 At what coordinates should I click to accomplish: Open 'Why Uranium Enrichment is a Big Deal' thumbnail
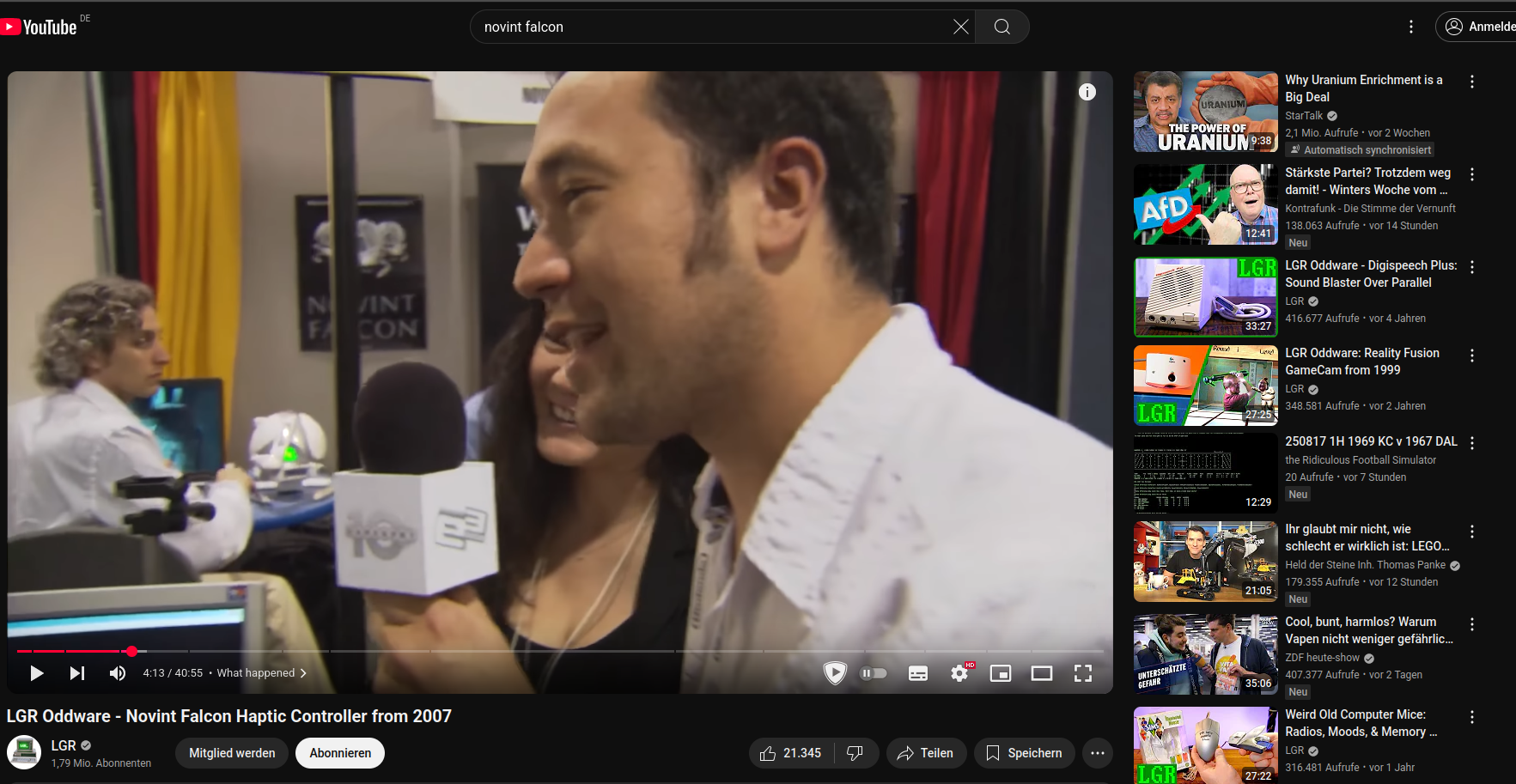[x=1206, y=112]
